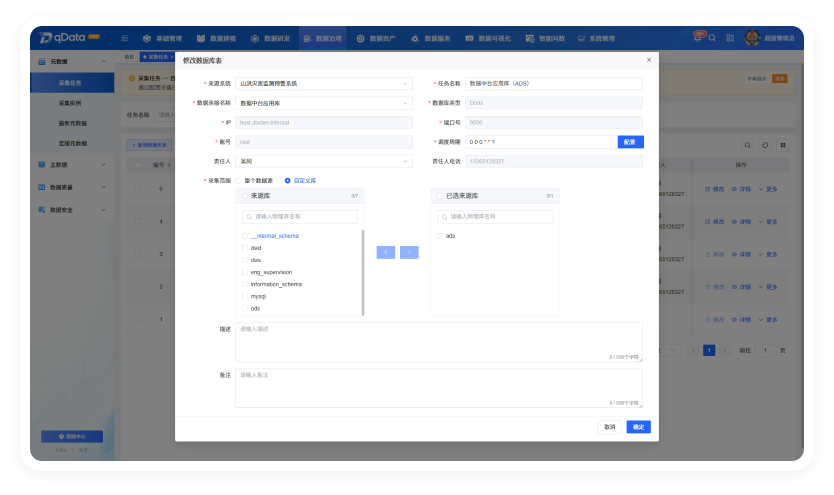The width and height of the screenshot is (834, 495).
Task: Click the sidebar collapse icon beside the qData logo
Action: [124, 38]
